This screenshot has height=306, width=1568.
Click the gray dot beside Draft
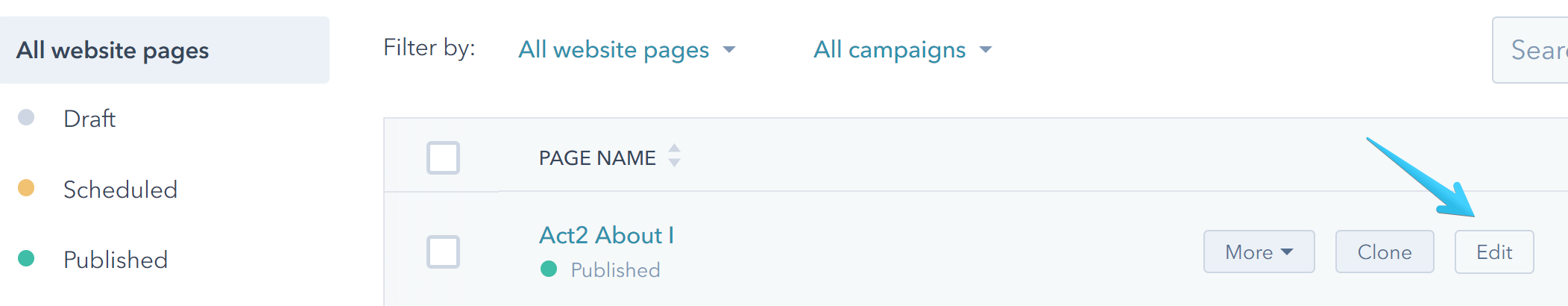click(x=26, y=118)
